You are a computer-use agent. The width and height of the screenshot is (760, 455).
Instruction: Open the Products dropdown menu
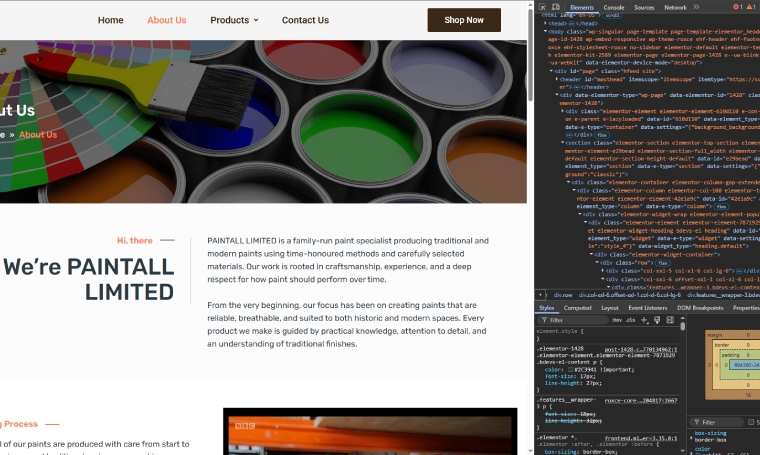[234, 20]
